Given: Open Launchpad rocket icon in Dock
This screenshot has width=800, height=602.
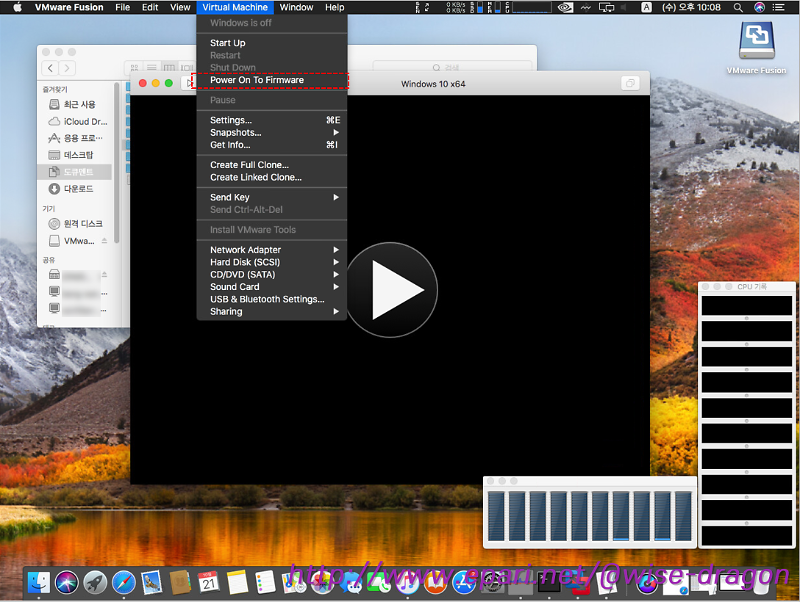Looking at the screenshot, I should click(95, 583).
